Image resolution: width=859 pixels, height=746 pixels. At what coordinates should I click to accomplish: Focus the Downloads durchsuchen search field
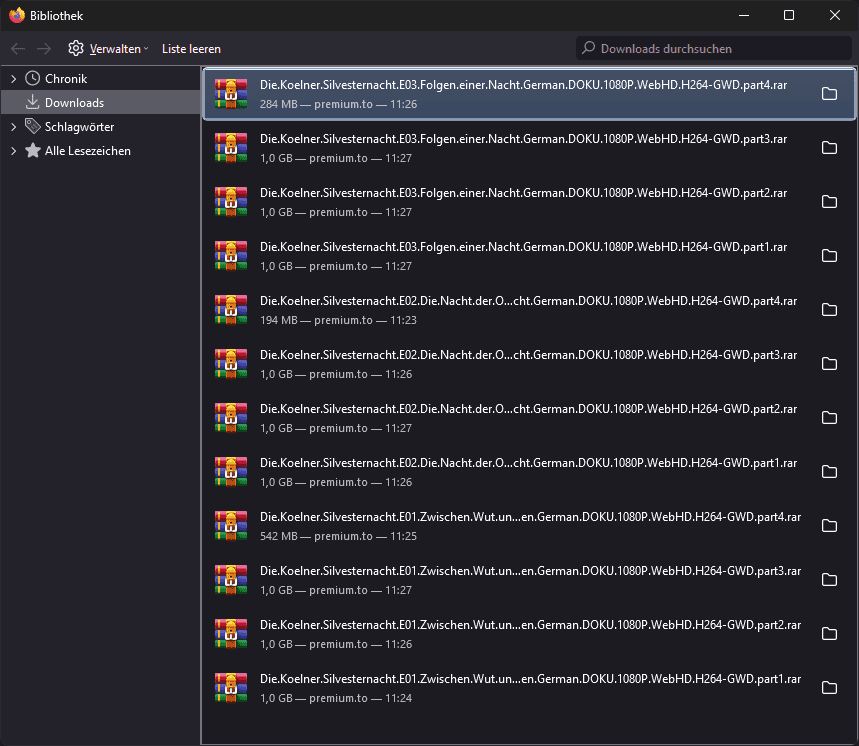point(713,48)
